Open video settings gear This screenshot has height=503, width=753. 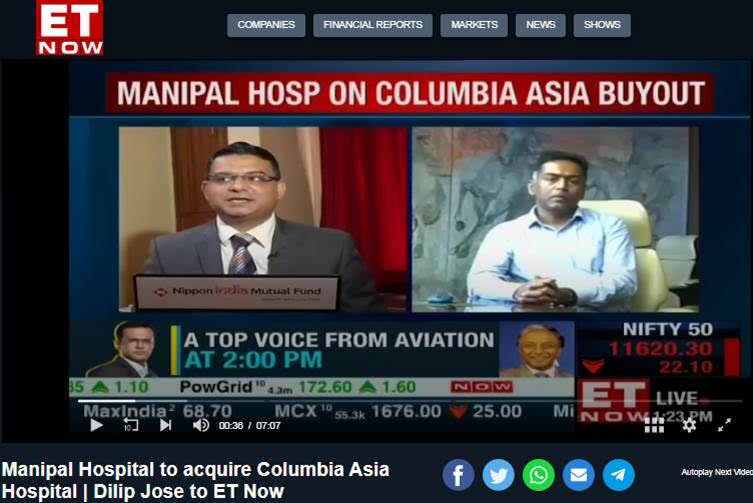pos(689,425)
